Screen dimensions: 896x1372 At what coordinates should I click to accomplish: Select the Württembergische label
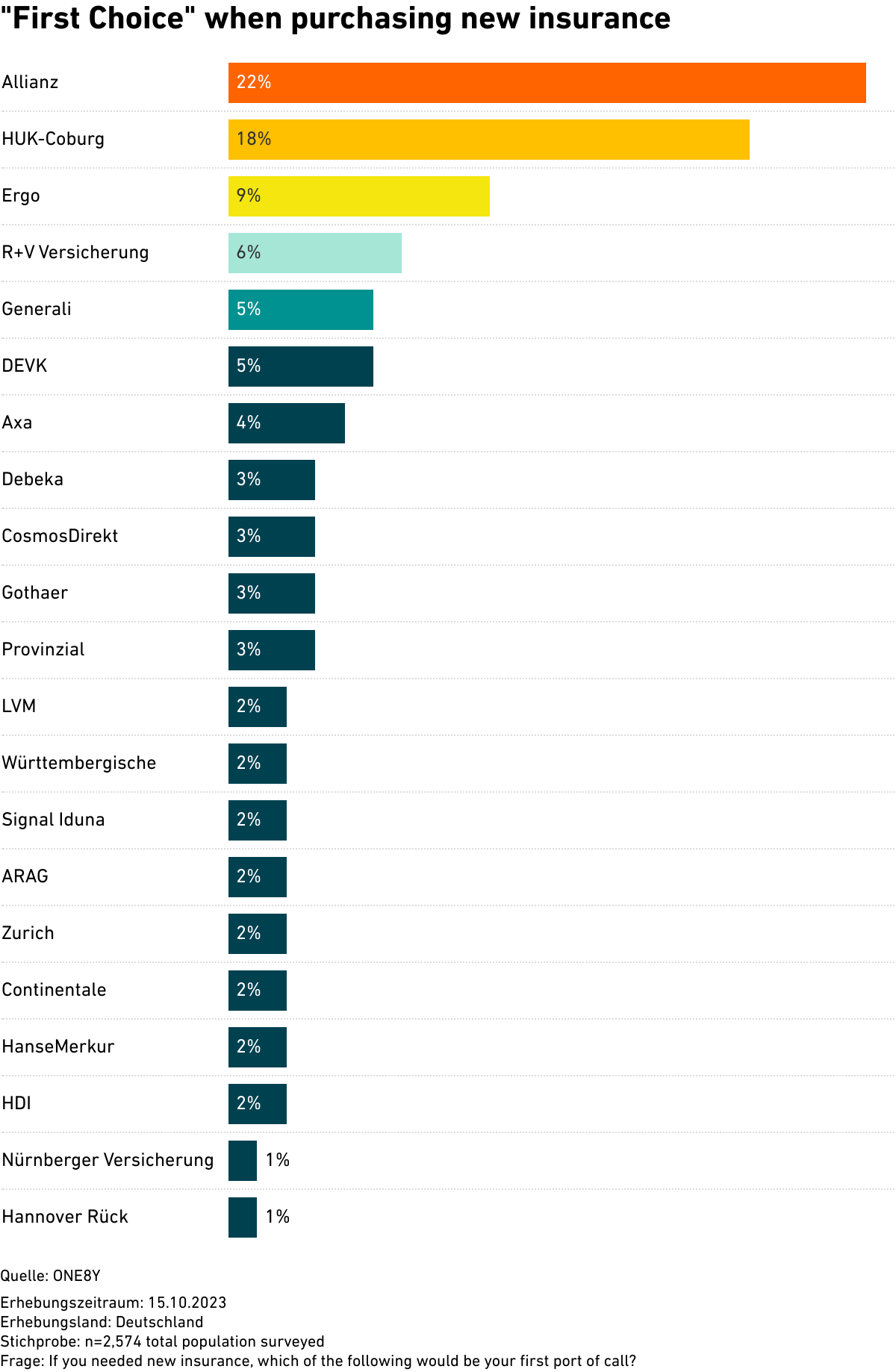79,763
